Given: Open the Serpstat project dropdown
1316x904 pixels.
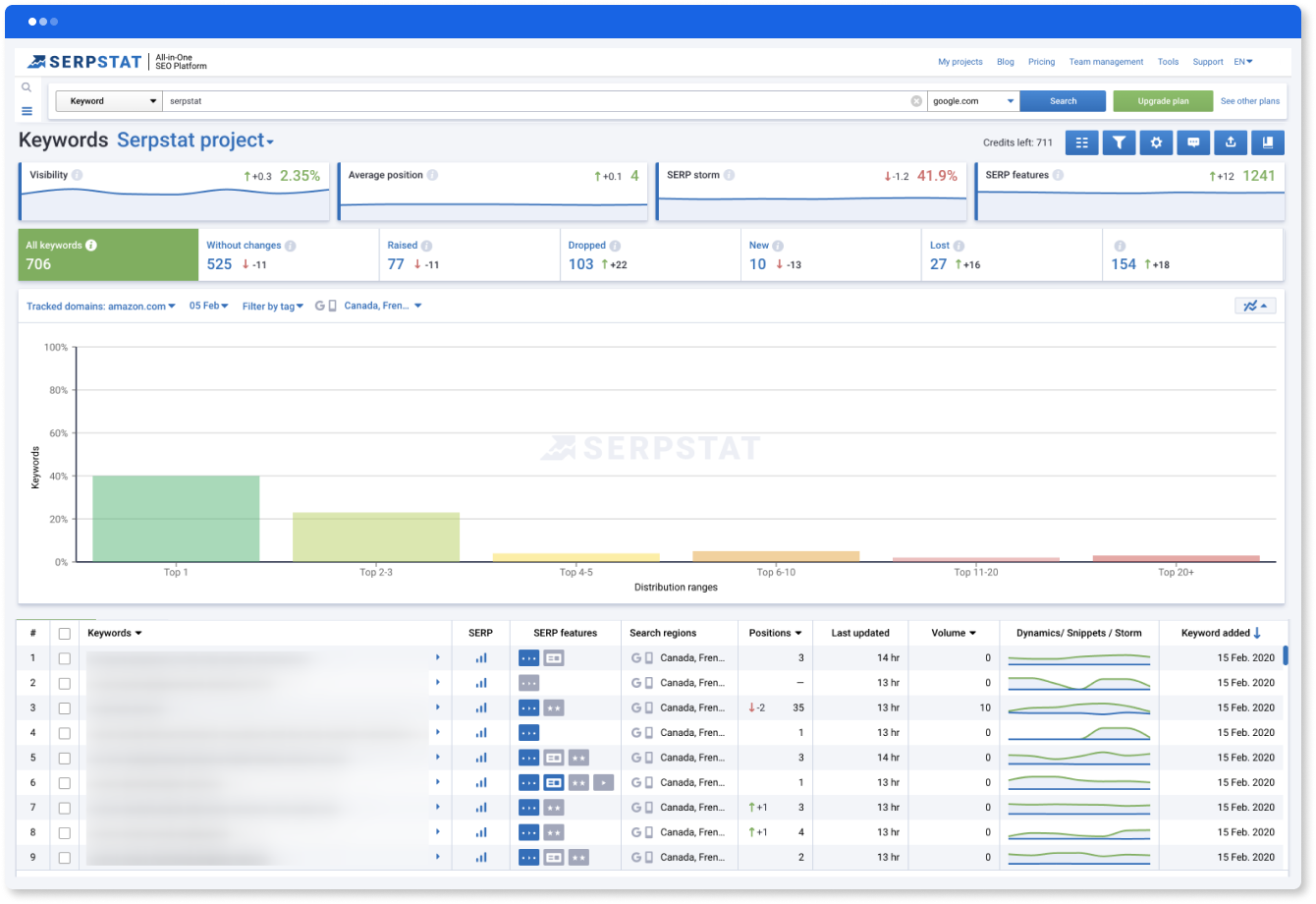Looking at the screenshot, I should click(x=195, y=141).
